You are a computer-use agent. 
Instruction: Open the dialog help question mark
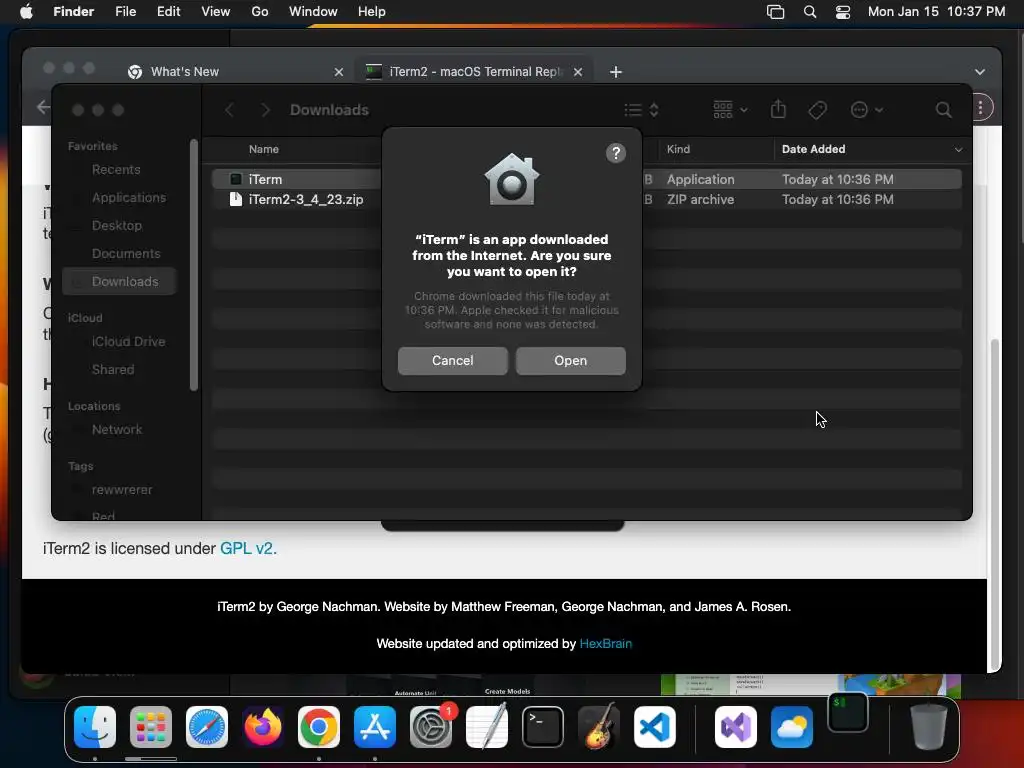click(x=615, y=153)
